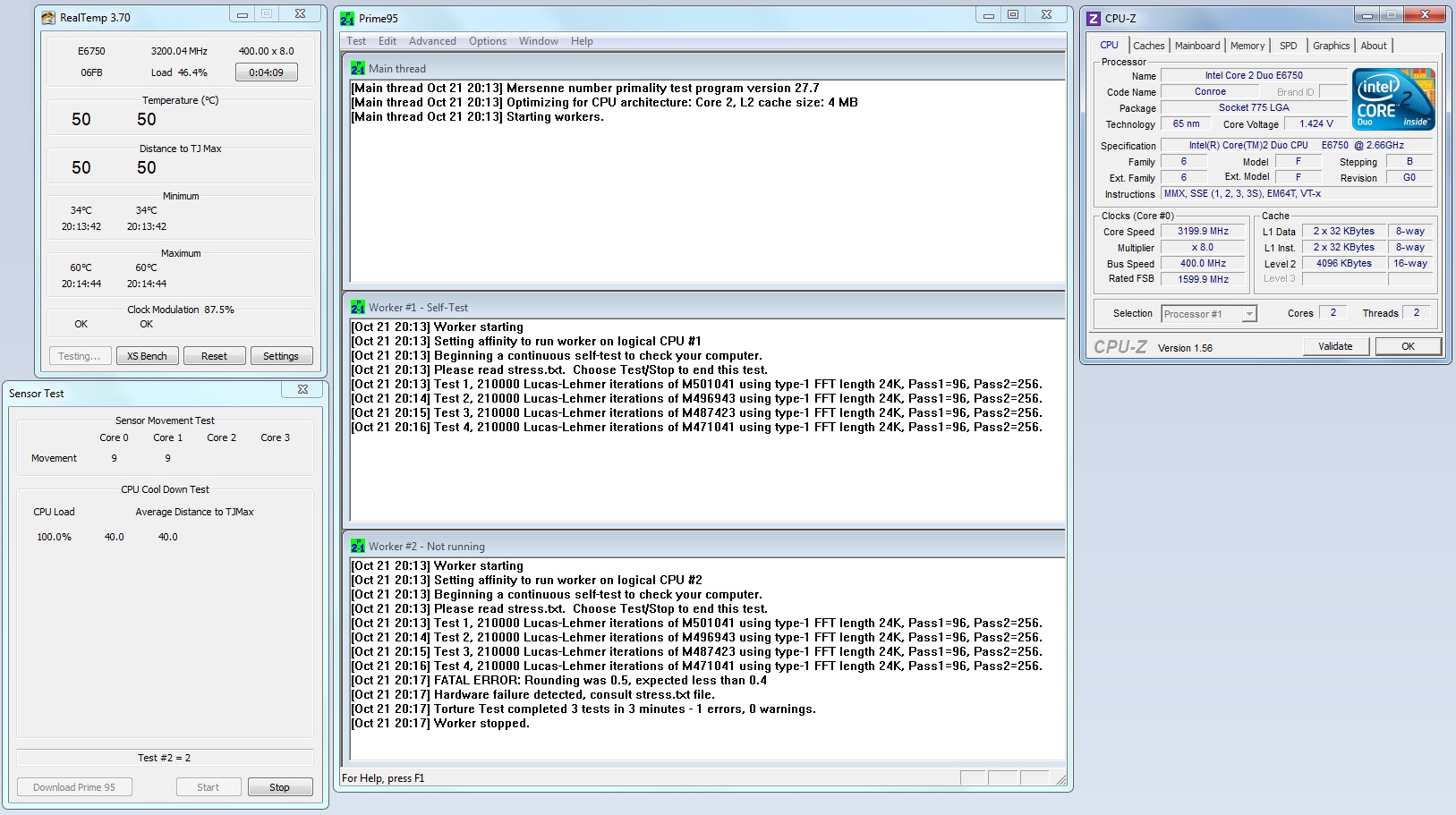This screenshot has width=1456, height=815.
Task: Open the Options menu in Prime95
Action: 488,41
